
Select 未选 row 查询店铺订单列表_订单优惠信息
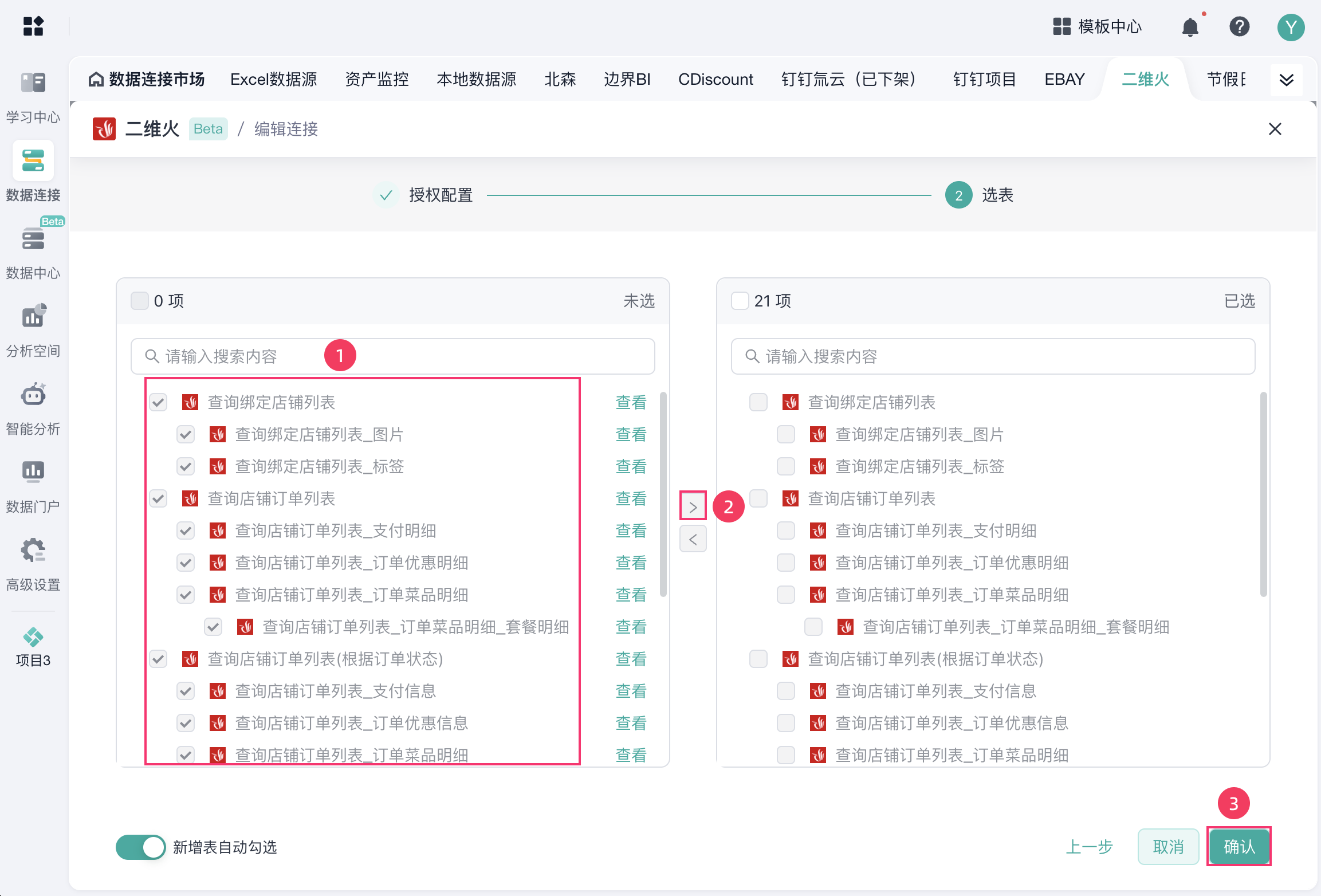pyautogui.click(x=351, y=723)
